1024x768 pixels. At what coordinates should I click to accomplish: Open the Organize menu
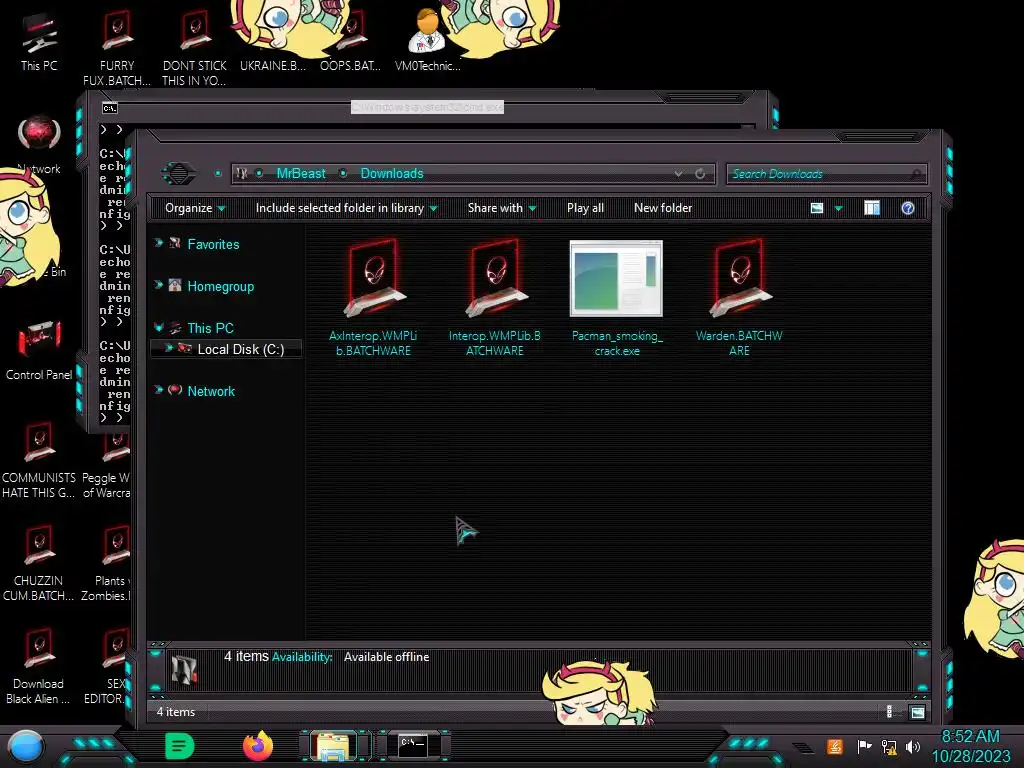[195, 208]
